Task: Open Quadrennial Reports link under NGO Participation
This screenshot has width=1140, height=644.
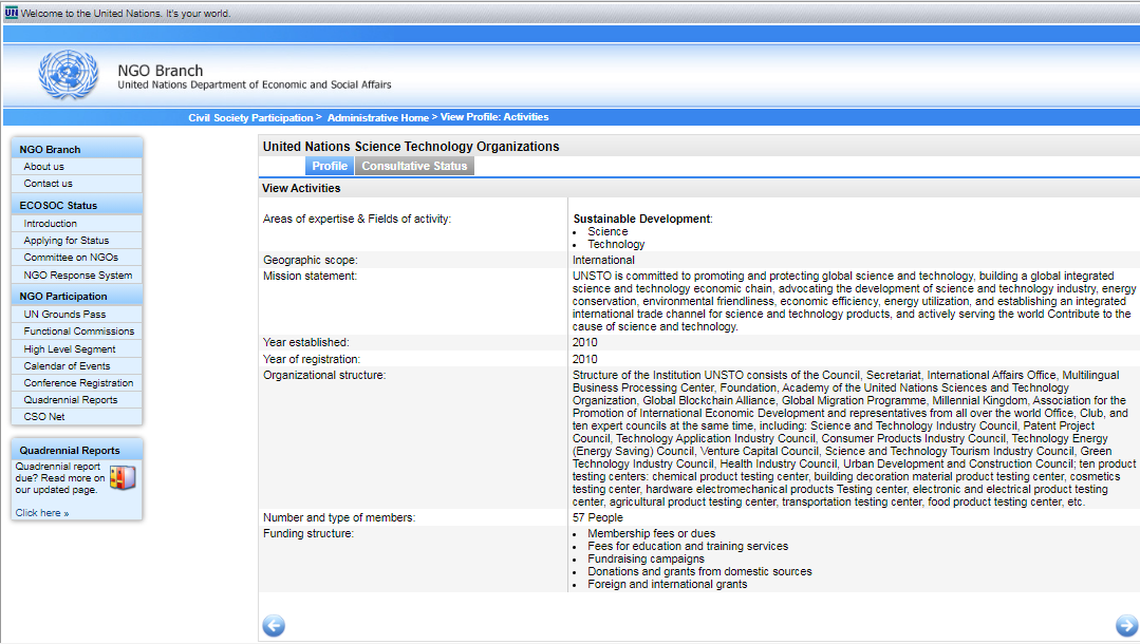Action: [x=71, y=400]
